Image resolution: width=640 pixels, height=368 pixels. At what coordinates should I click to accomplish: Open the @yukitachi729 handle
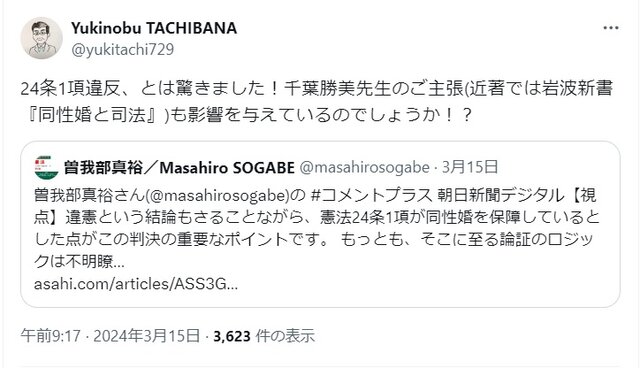(122, 49)
